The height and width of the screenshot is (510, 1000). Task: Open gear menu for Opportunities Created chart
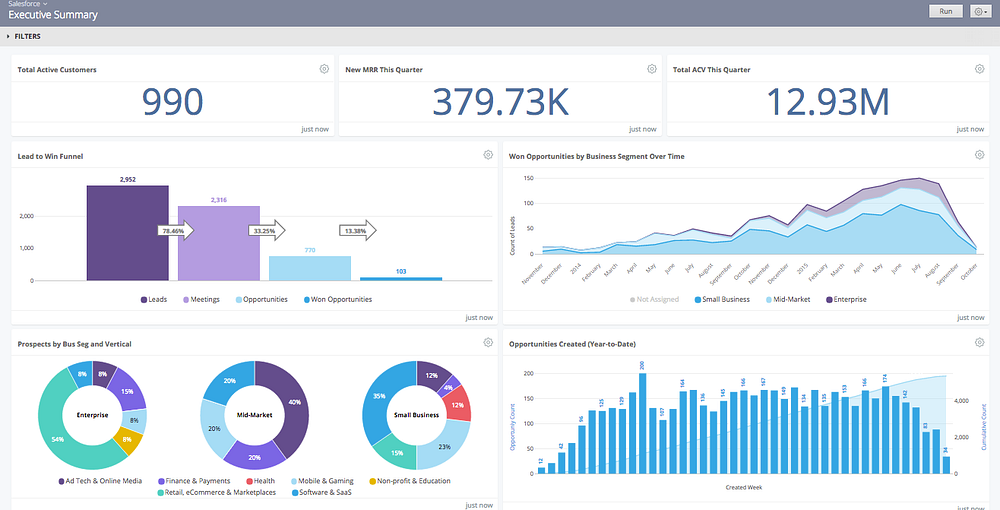pyautogui.click(x=980, y=343)
